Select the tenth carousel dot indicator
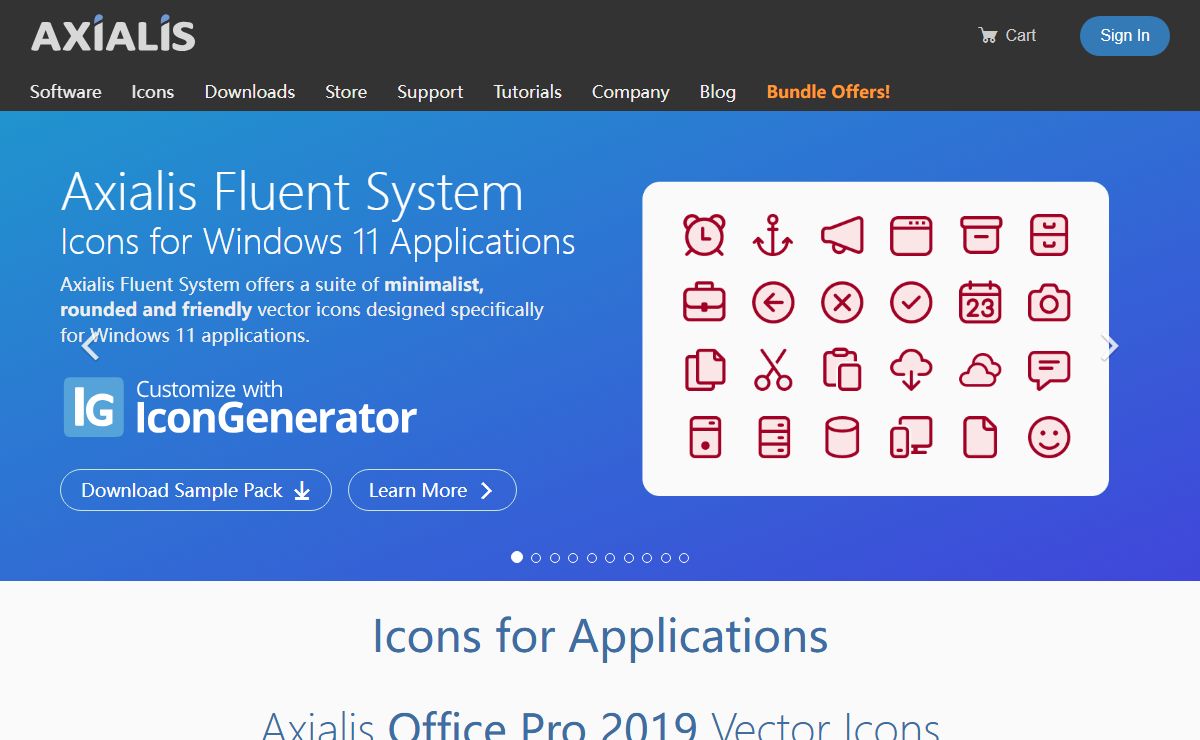The height and width of the screenshot is (740, 1200). point(684,558)
